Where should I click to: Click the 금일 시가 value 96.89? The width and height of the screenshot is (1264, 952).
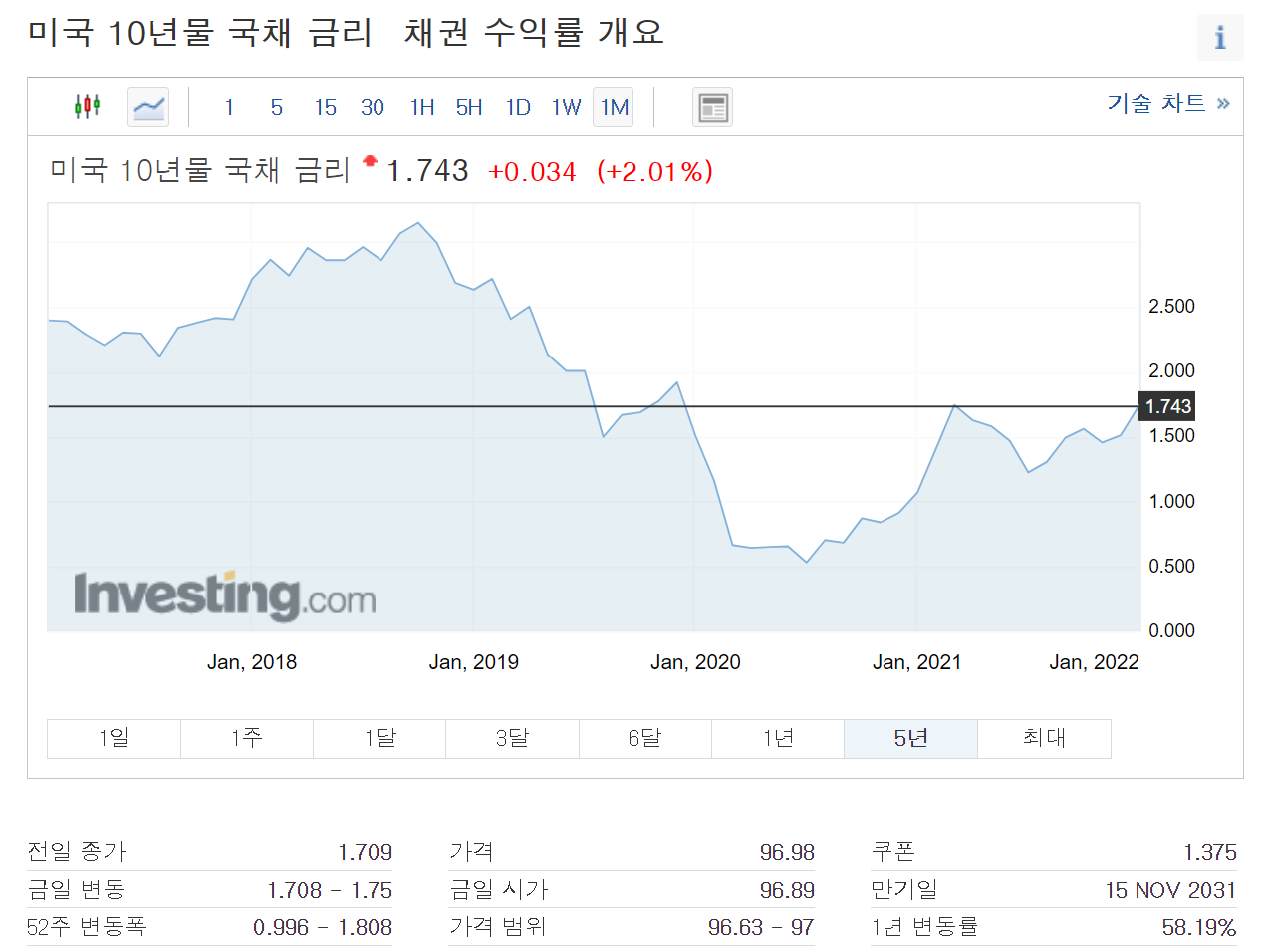click(787, 890)
